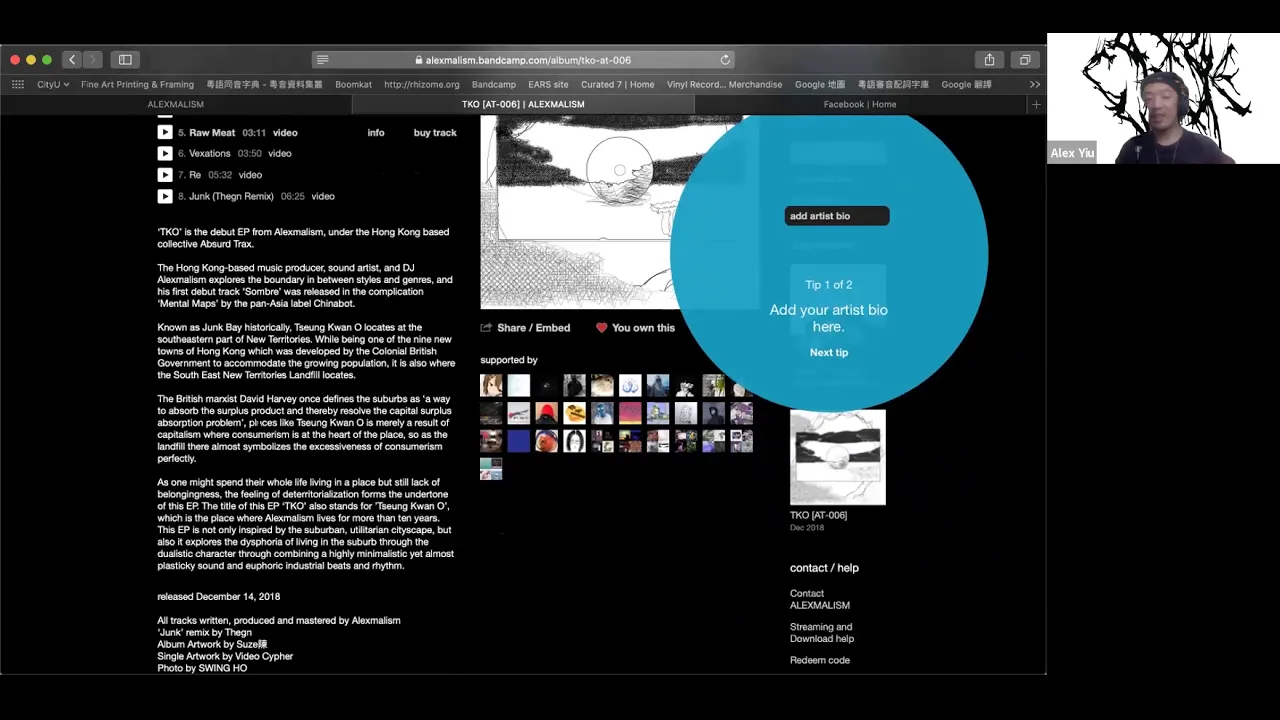Click Next tip in the tooltip
The width and height of the screenshot is (1280, 720).
(x=829, y=353)
